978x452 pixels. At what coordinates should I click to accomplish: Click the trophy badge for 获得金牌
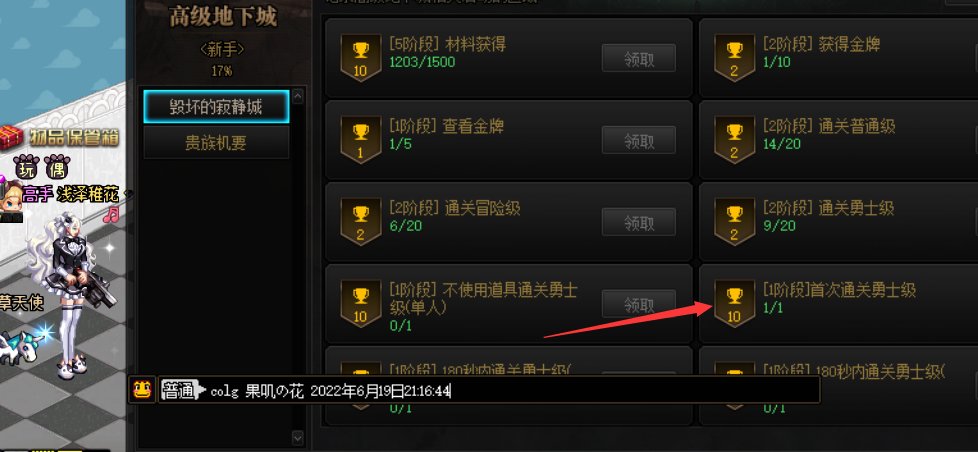[x=734, y=57]
